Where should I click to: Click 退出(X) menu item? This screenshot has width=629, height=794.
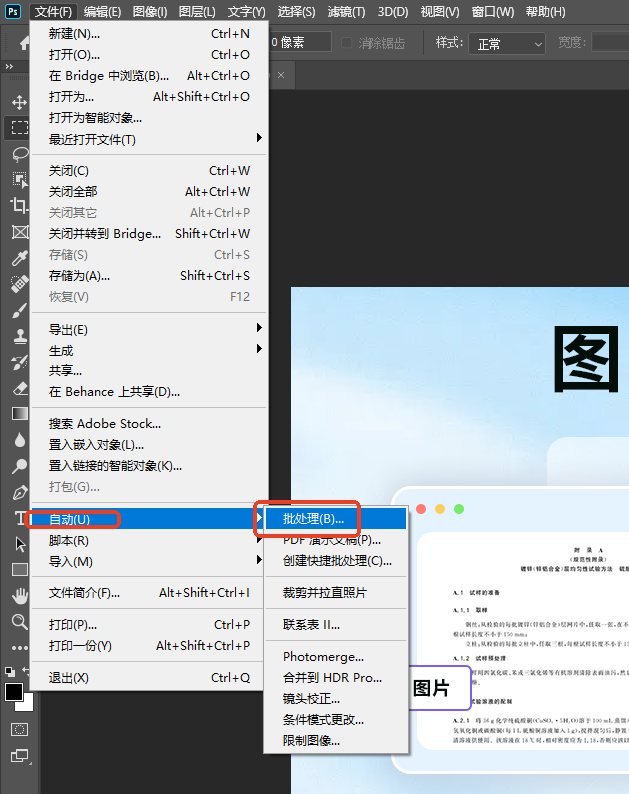coord(149,678)
